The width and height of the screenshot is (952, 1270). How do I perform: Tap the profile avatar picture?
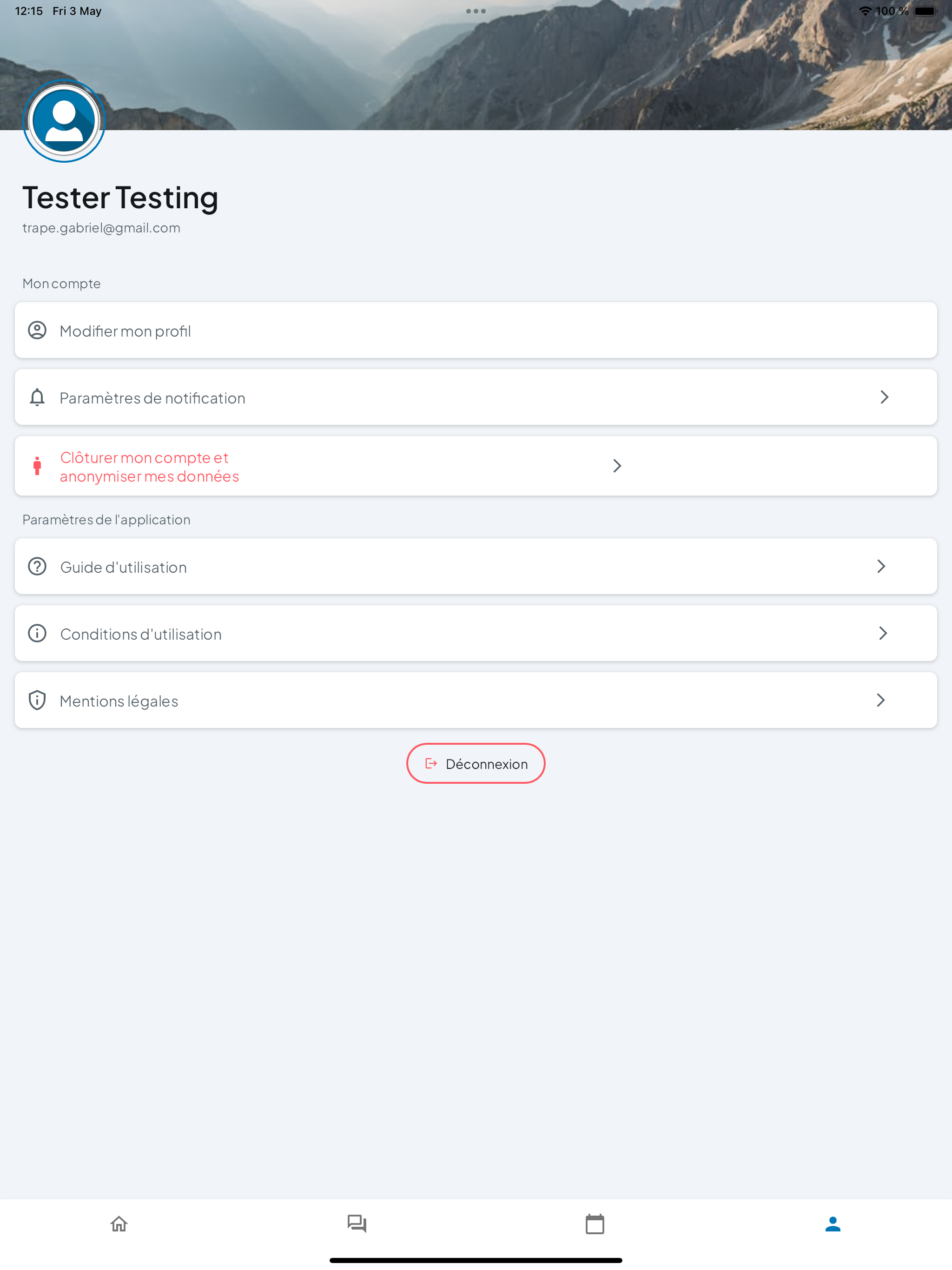(x=64, y=121)
